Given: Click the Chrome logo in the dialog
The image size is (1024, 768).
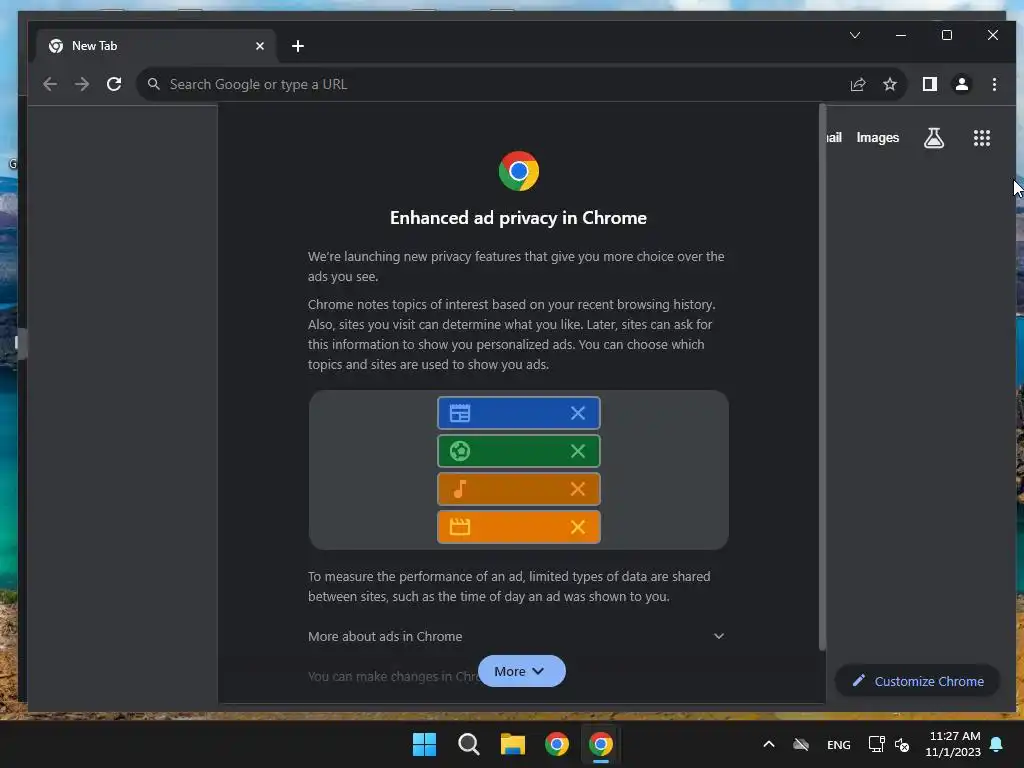Looking at the screenshot, I should (519, 171).
